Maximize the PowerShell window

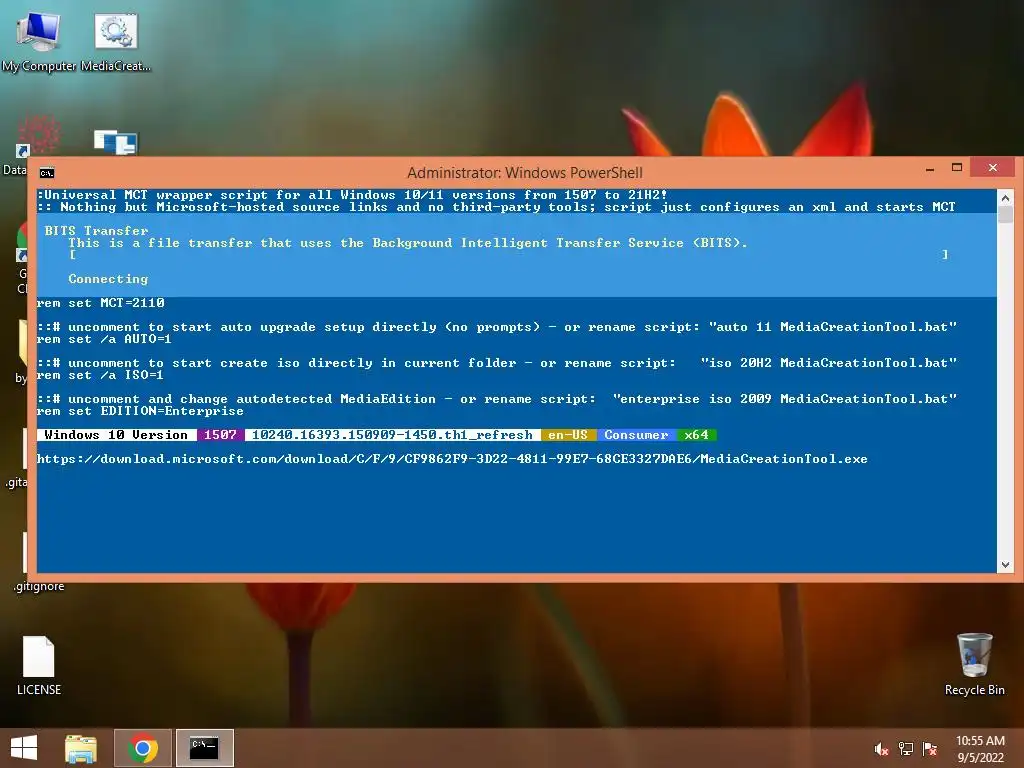[957, 168]
